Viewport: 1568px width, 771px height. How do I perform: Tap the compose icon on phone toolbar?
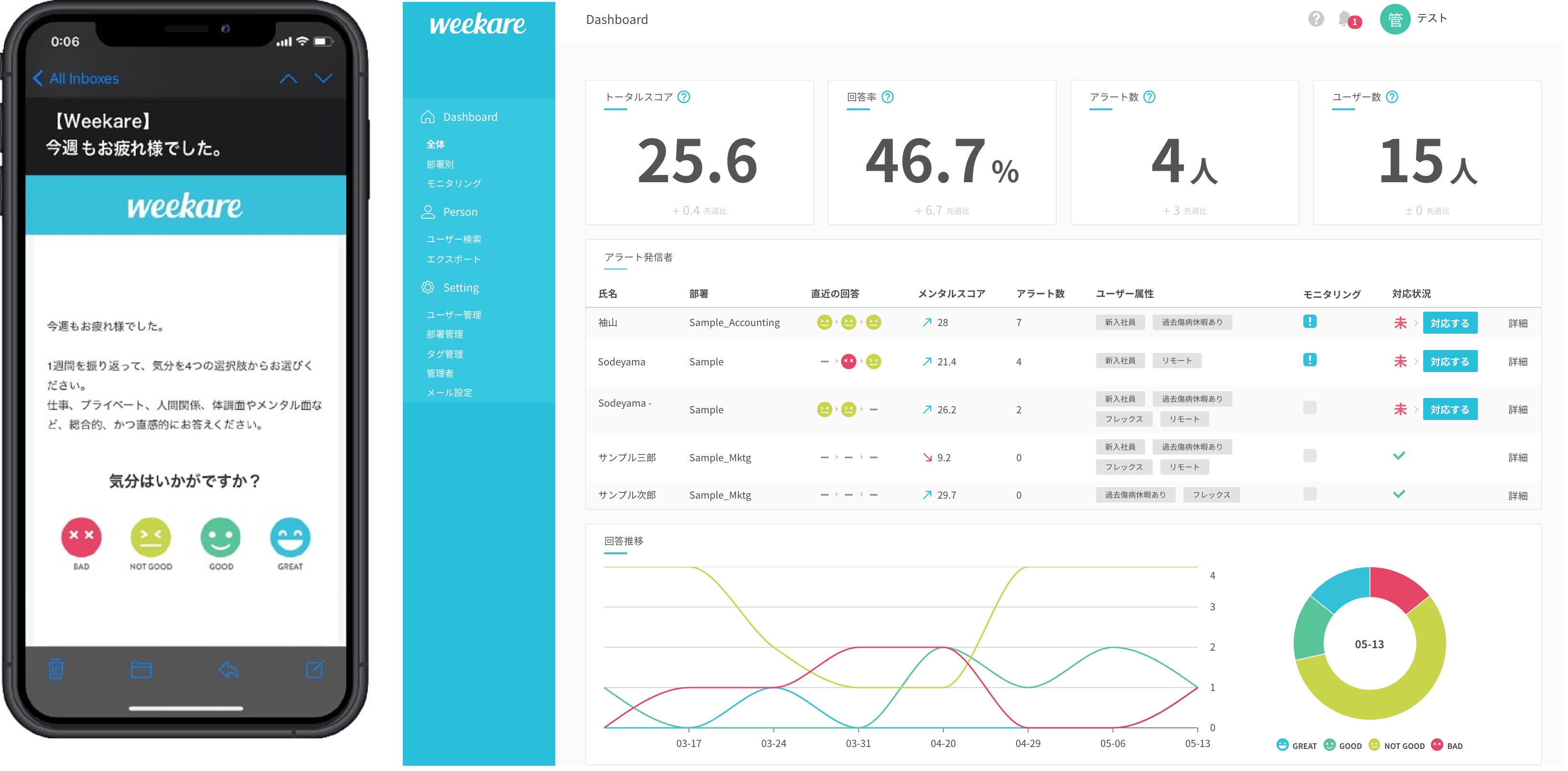pos(315,669)
